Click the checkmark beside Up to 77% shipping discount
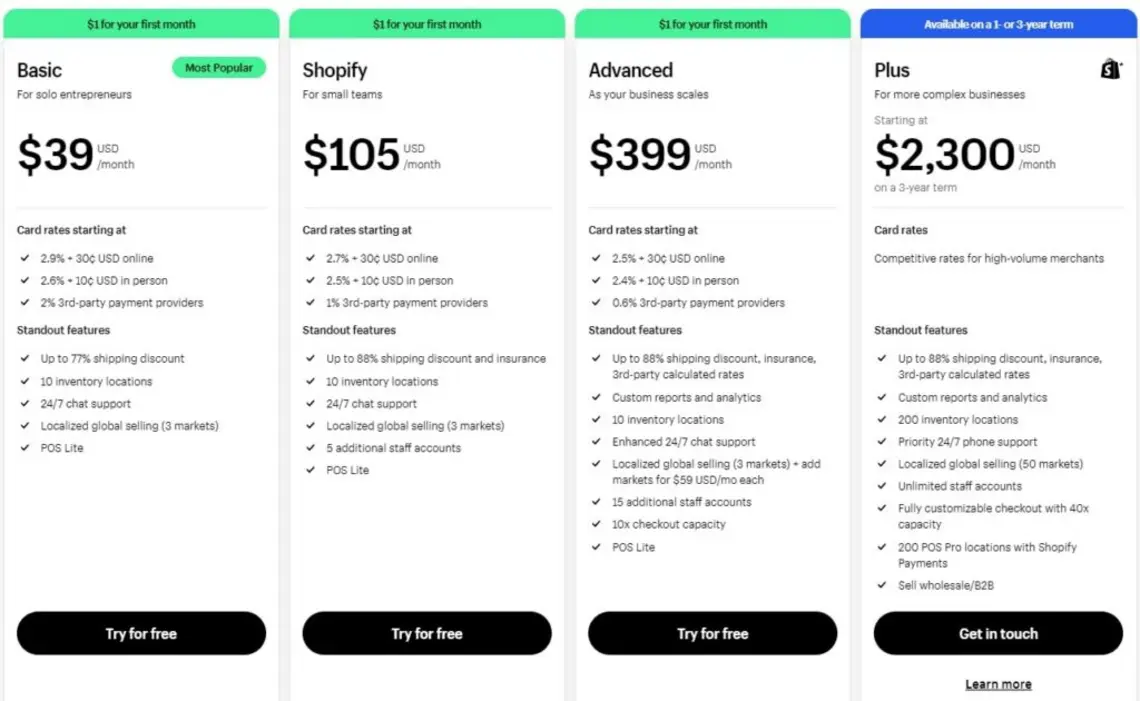The height and width of the screenshot is (701, 1140). tap(24, 359)
